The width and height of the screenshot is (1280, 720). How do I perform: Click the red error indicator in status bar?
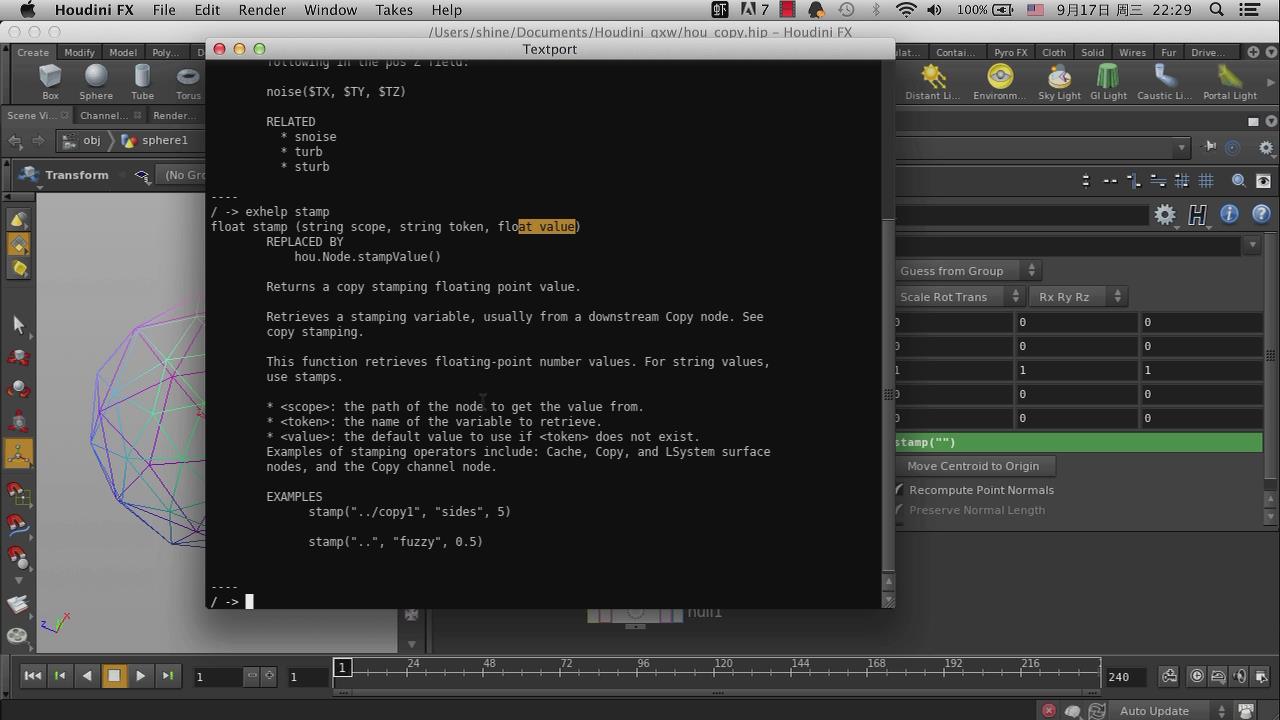[1048, 711]
